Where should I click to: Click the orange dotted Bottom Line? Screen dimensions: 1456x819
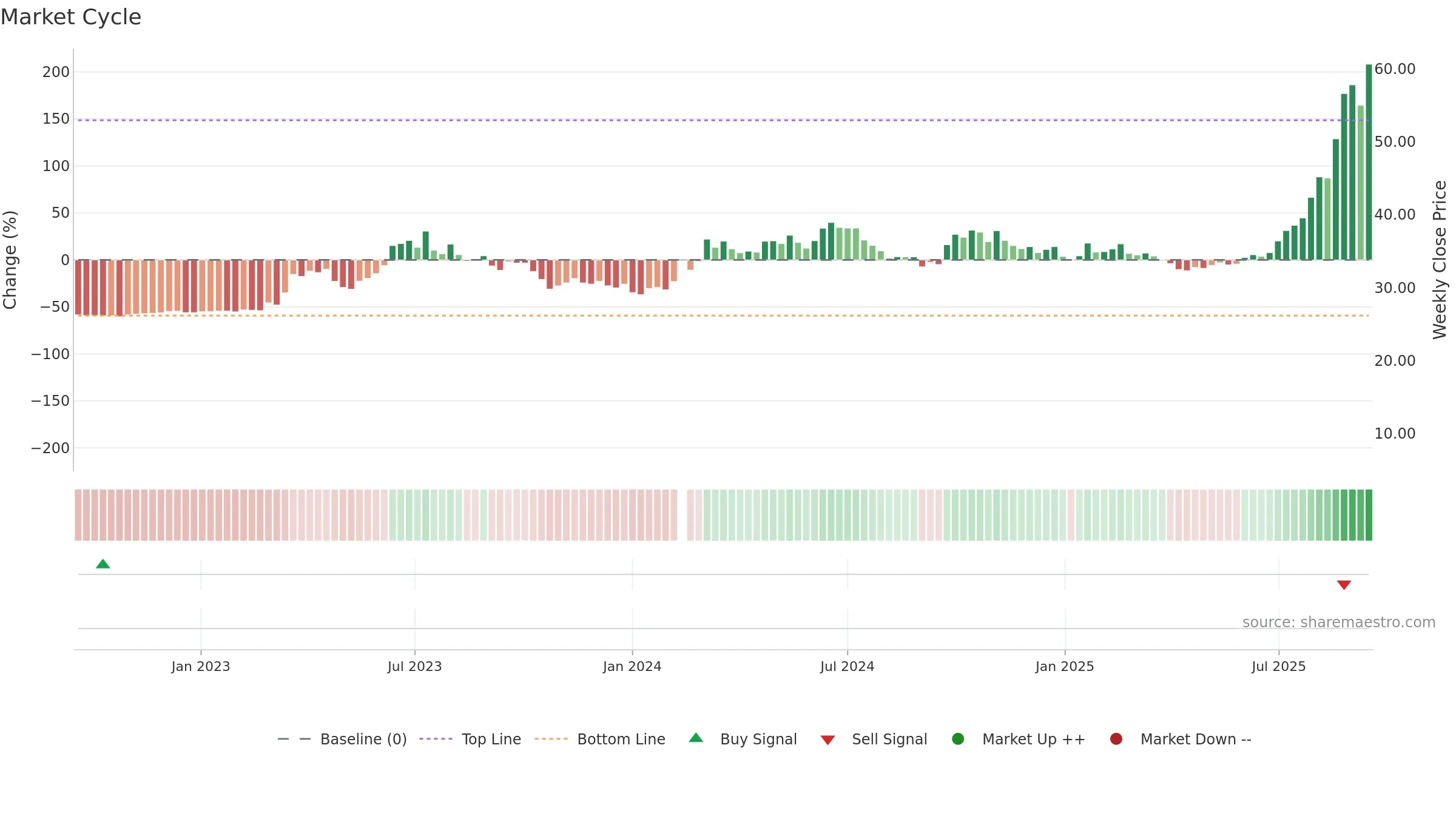click(x=722, y=315)
